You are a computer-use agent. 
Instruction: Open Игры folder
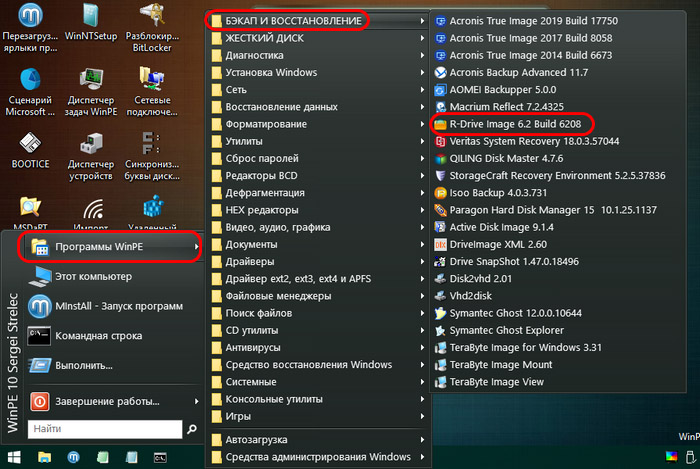(318, 416)
